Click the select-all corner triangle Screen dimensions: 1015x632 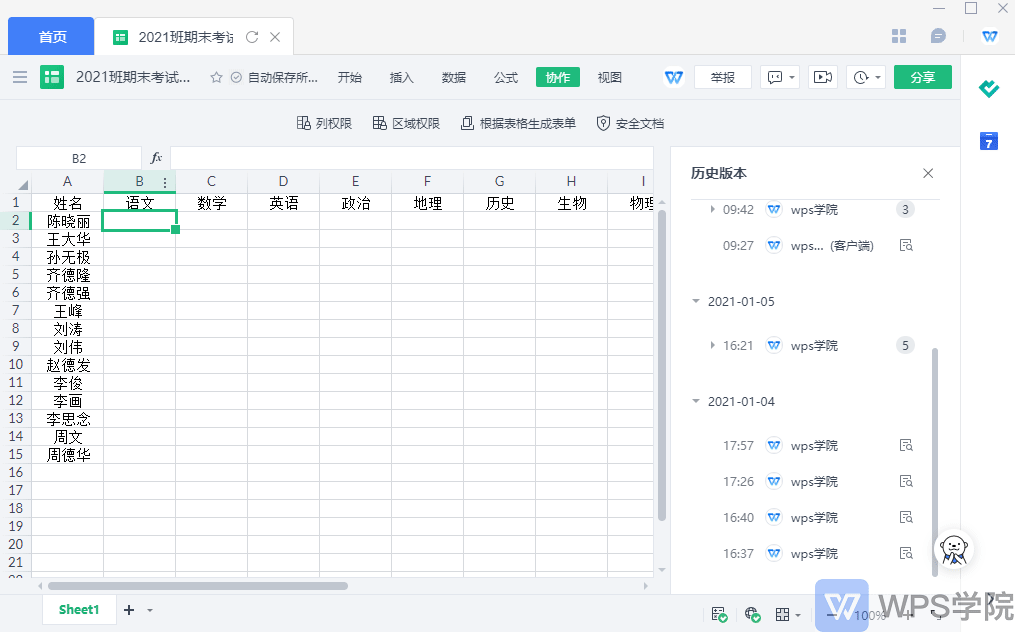[23, 185]
